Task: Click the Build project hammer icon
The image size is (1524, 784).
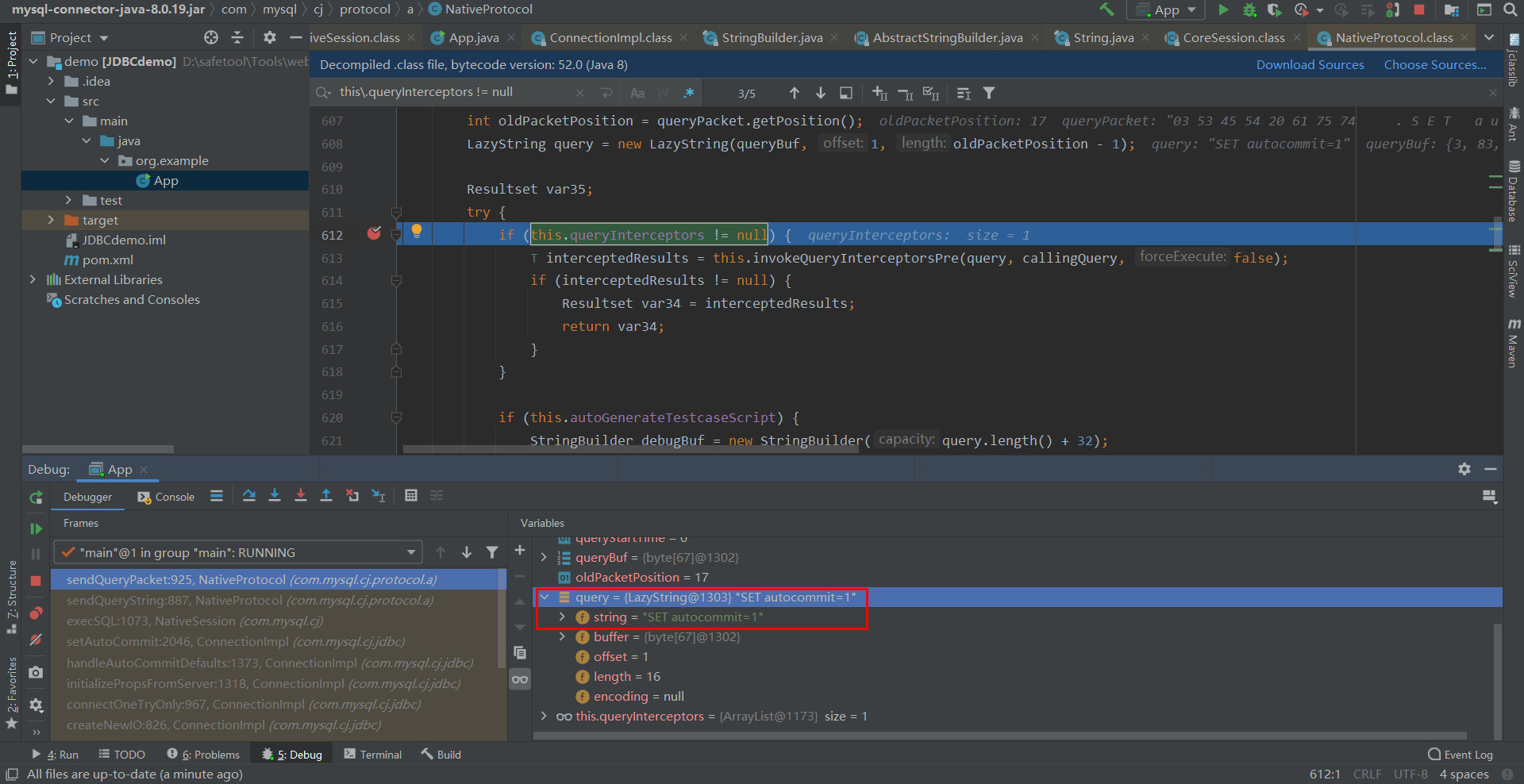Action: click(x=1106, y=10)
